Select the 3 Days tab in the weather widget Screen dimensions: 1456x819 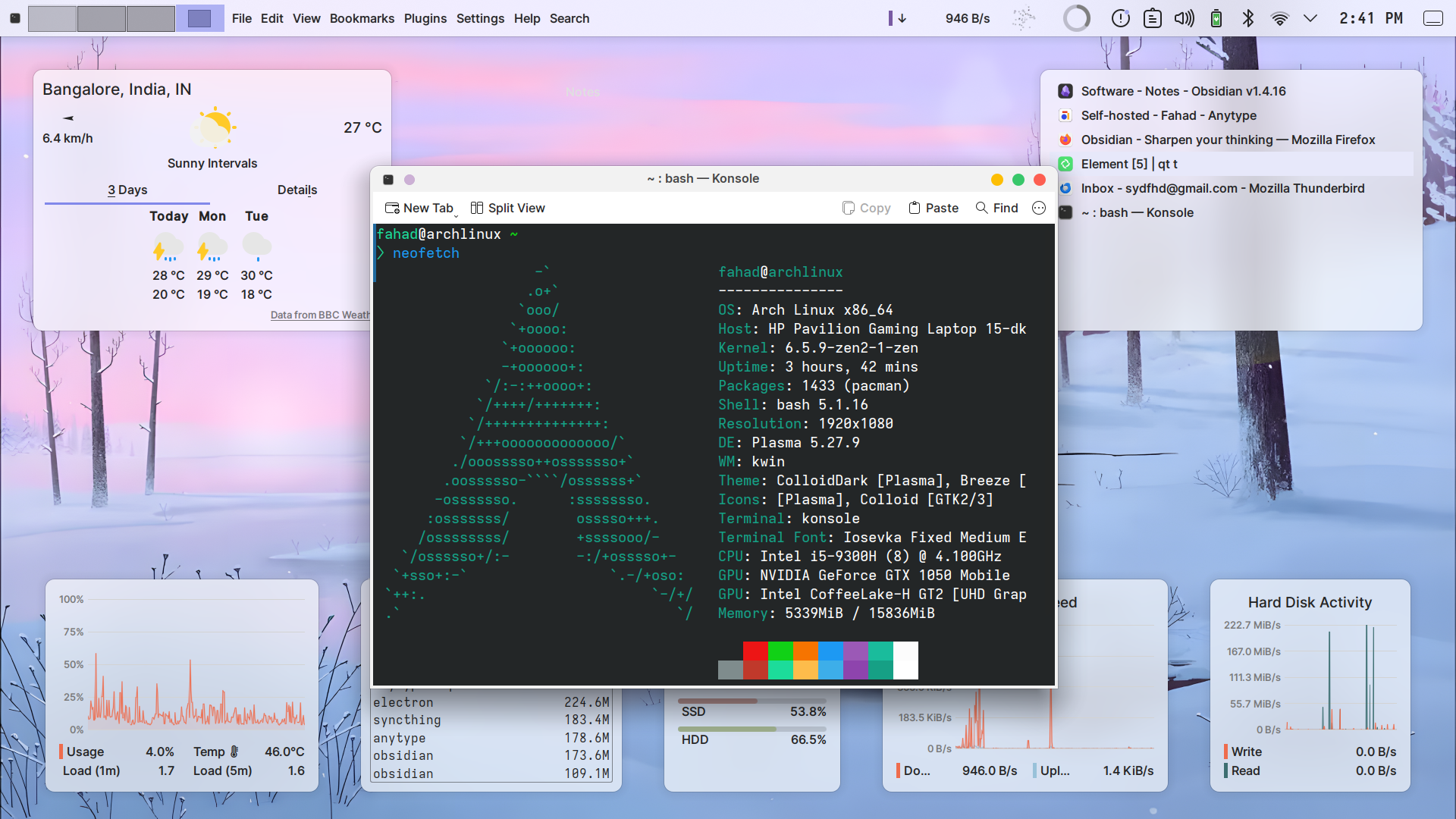point(127,190)
